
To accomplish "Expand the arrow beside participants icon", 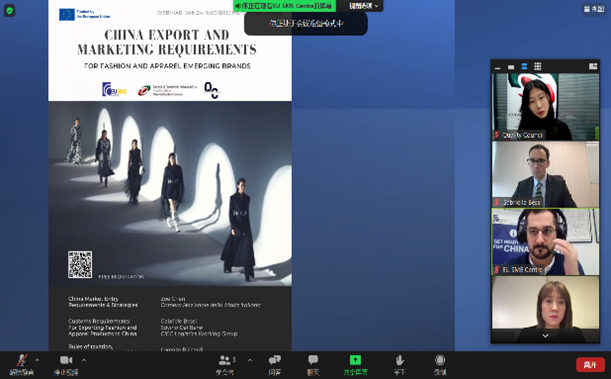I will click(x=250, y=360).
